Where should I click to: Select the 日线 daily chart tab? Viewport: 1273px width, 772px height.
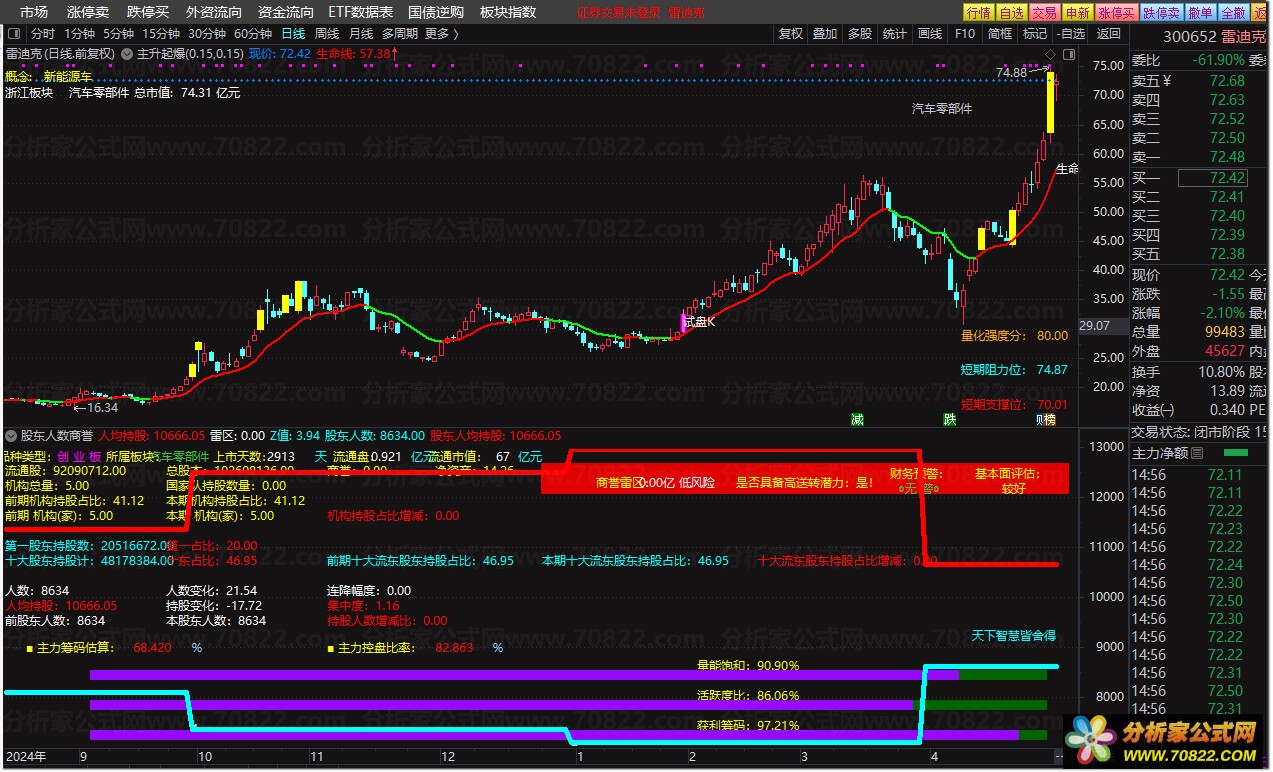click(x=293, y=33)
